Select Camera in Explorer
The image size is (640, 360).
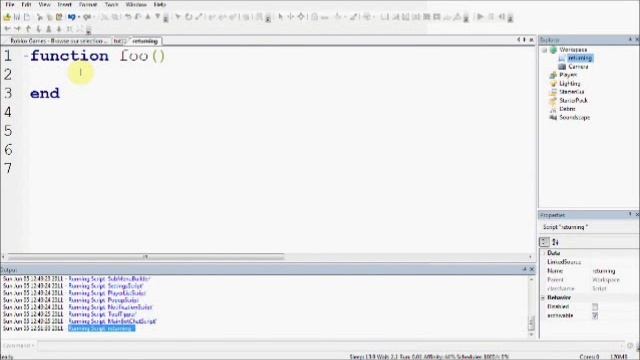pos(578,67)
